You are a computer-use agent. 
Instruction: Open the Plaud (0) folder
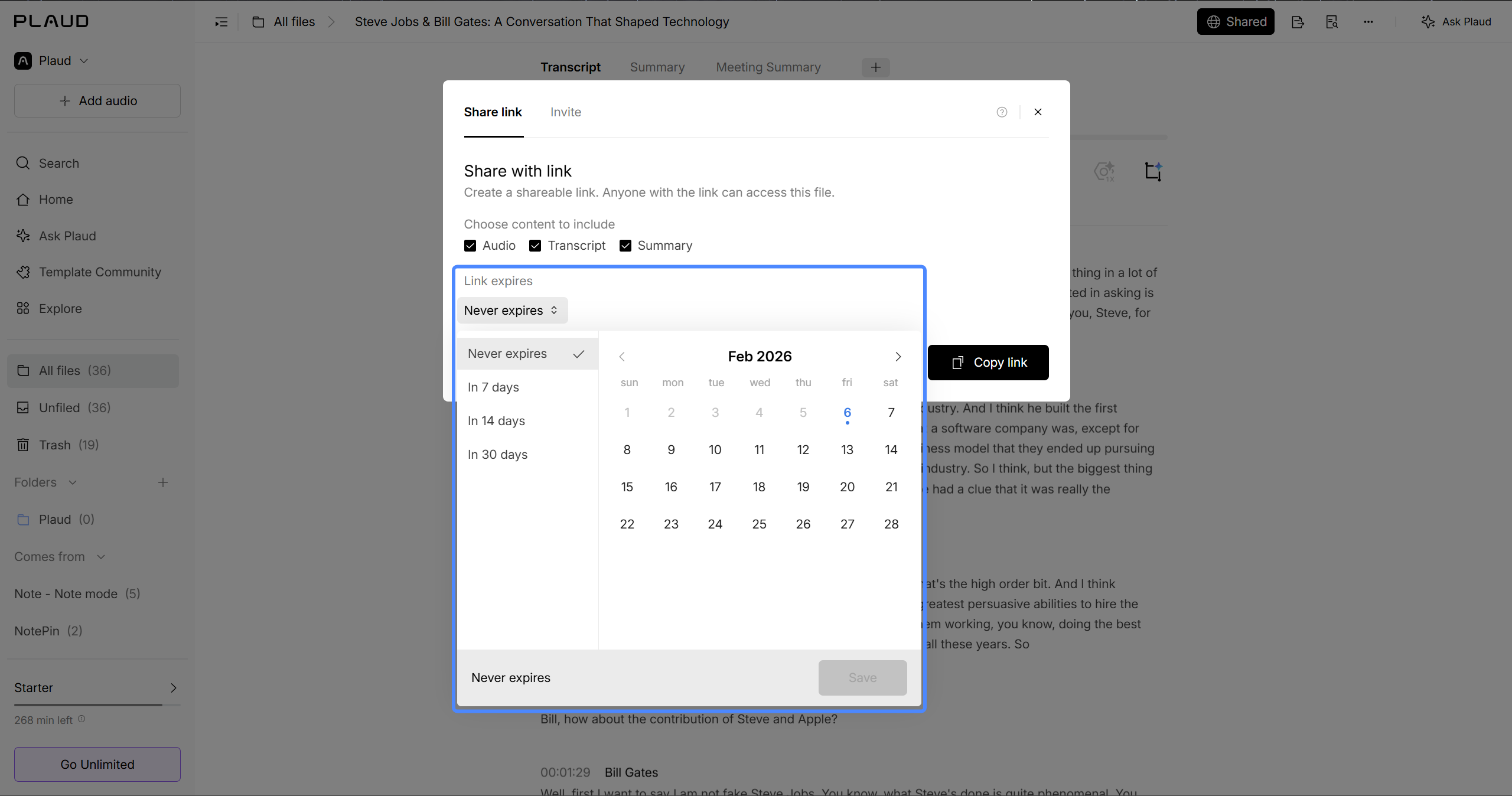pyautogui.click(x=56, y=520)
